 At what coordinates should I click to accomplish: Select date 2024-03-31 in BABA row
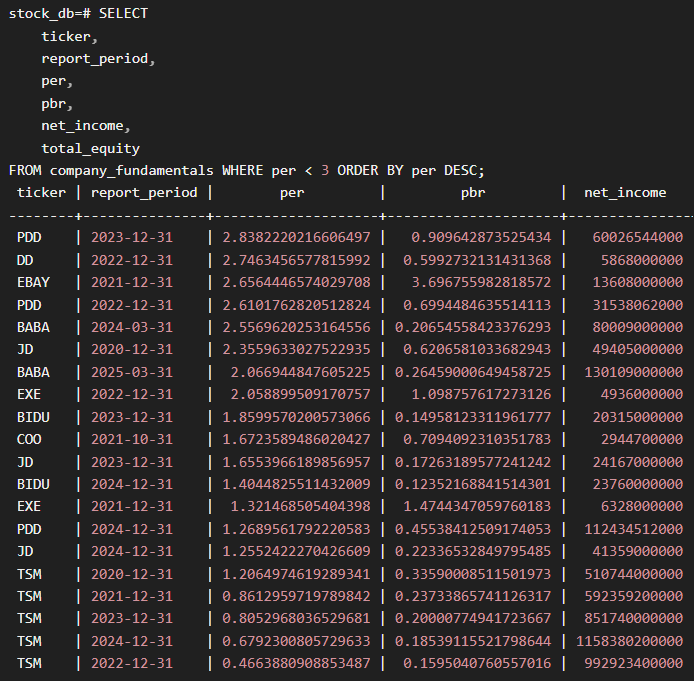132,327
